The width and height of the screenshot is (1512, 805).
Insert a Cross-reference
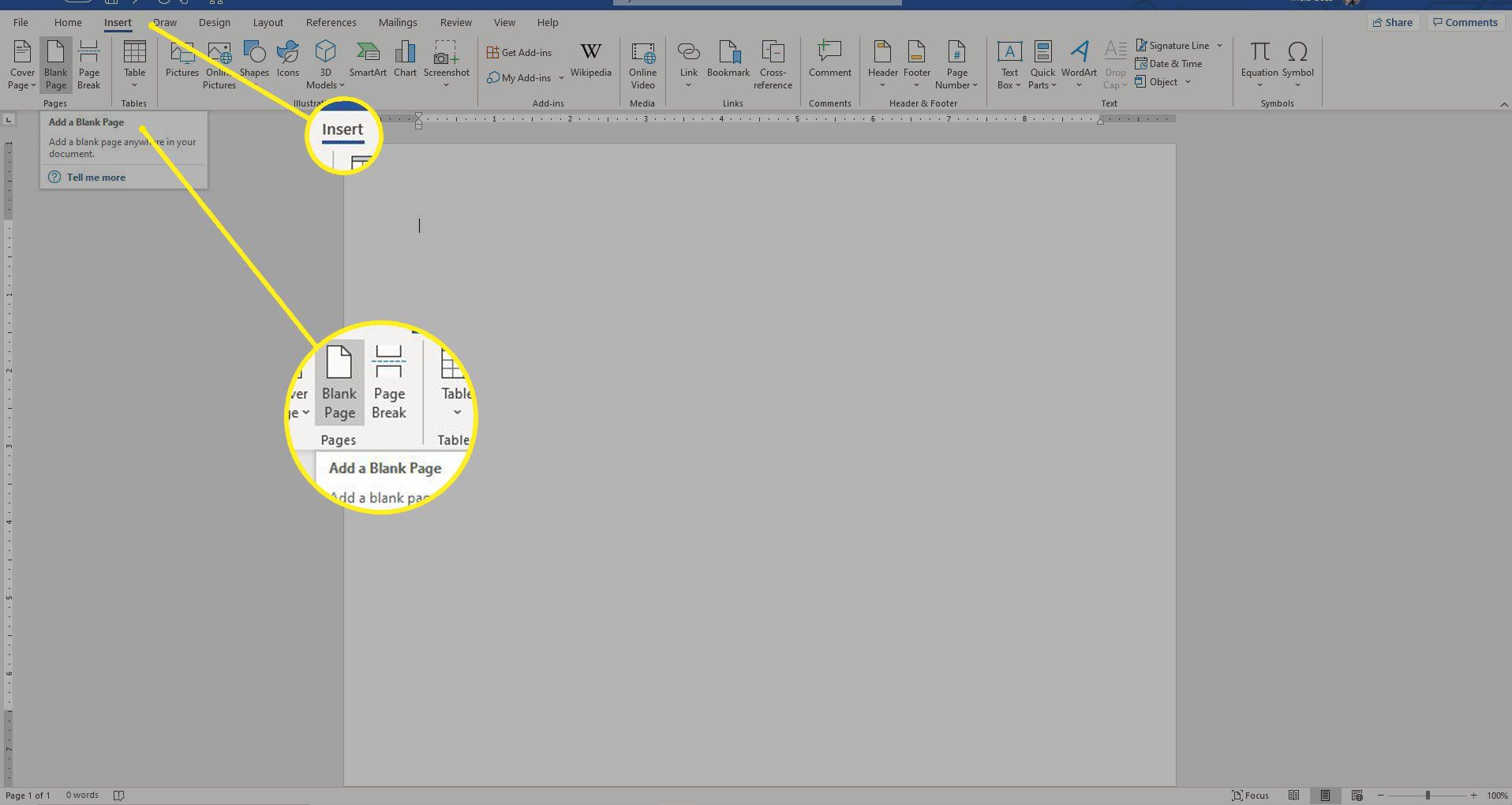(773, 65)
